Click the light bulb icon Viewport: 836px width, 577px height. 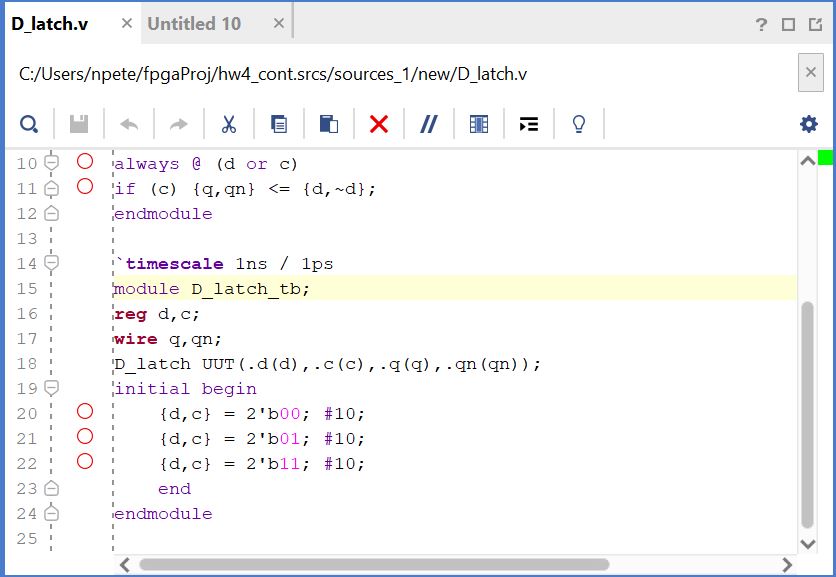578,124
